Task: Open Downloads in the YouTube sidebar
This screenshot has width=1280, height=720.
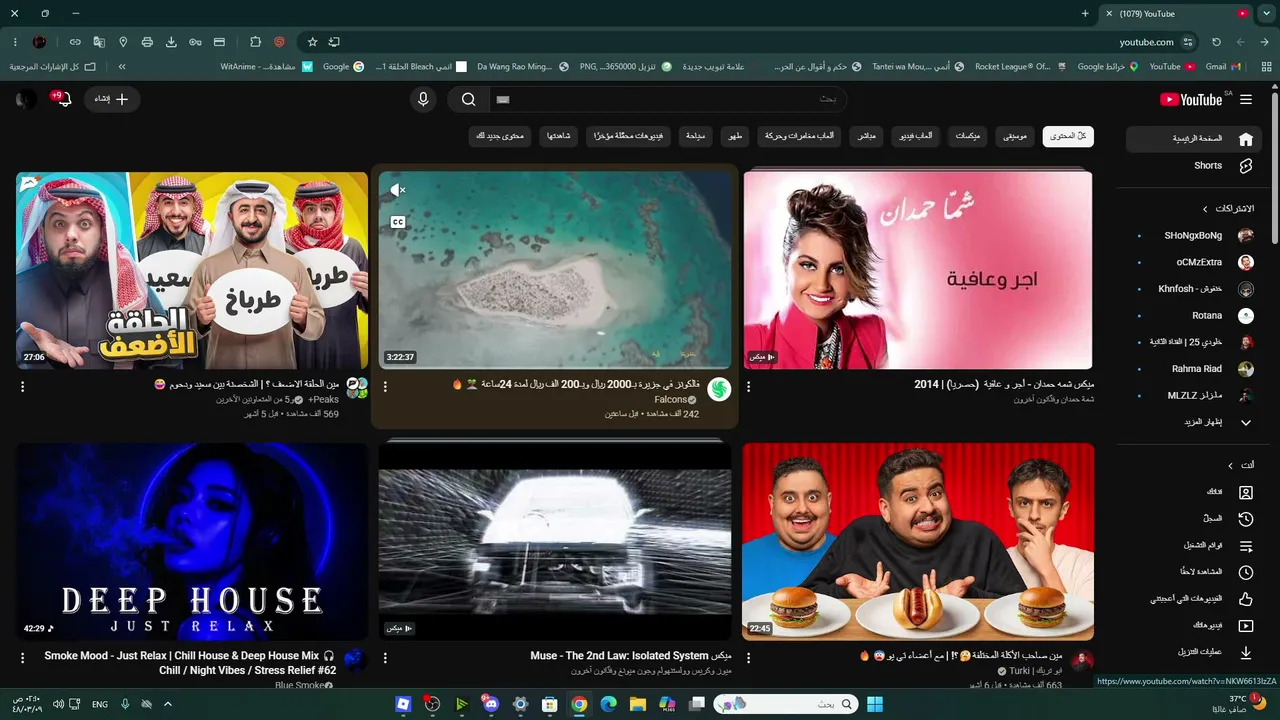Action: coord(1246,652)
